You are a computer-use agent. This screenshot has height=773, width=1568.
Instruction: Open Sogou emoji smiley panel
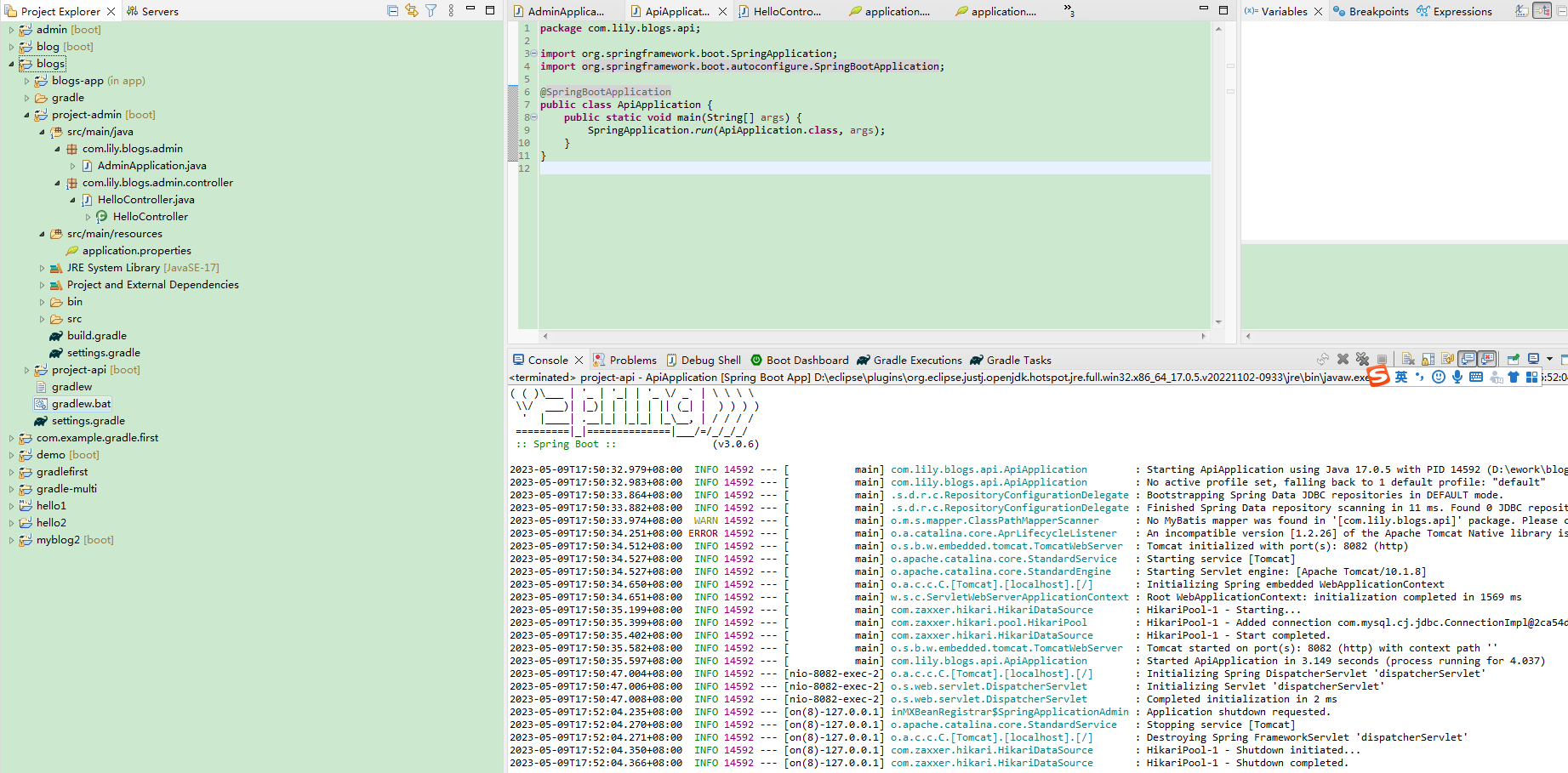pyautogui.click(x=1439, y=377)
